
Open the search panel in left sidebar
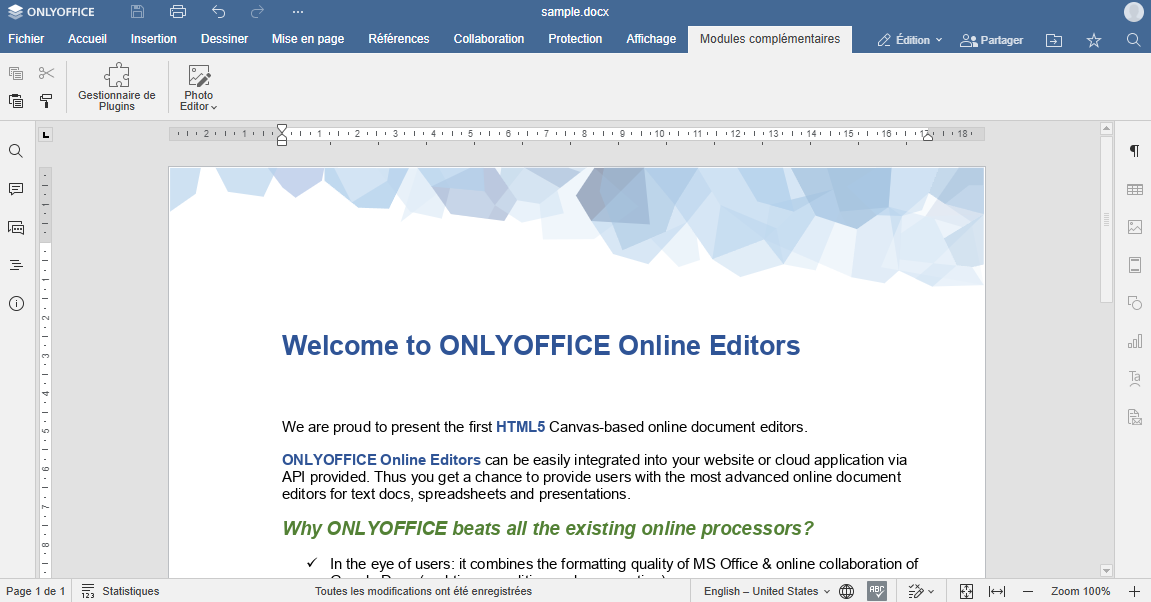(x=16, y=151)
